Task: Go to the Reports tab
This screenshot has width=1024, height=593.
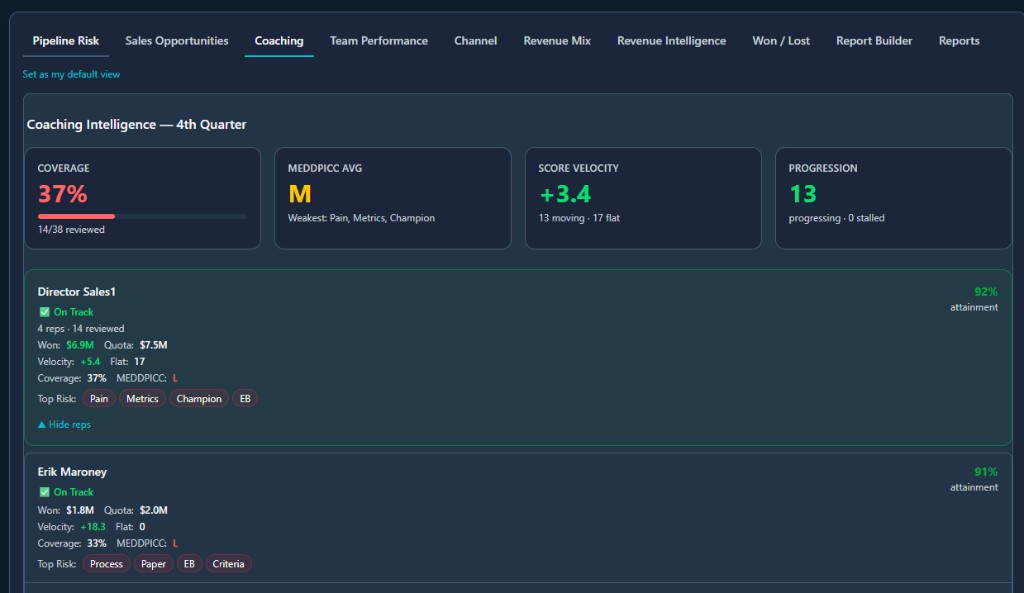Action: click(959, 40)
